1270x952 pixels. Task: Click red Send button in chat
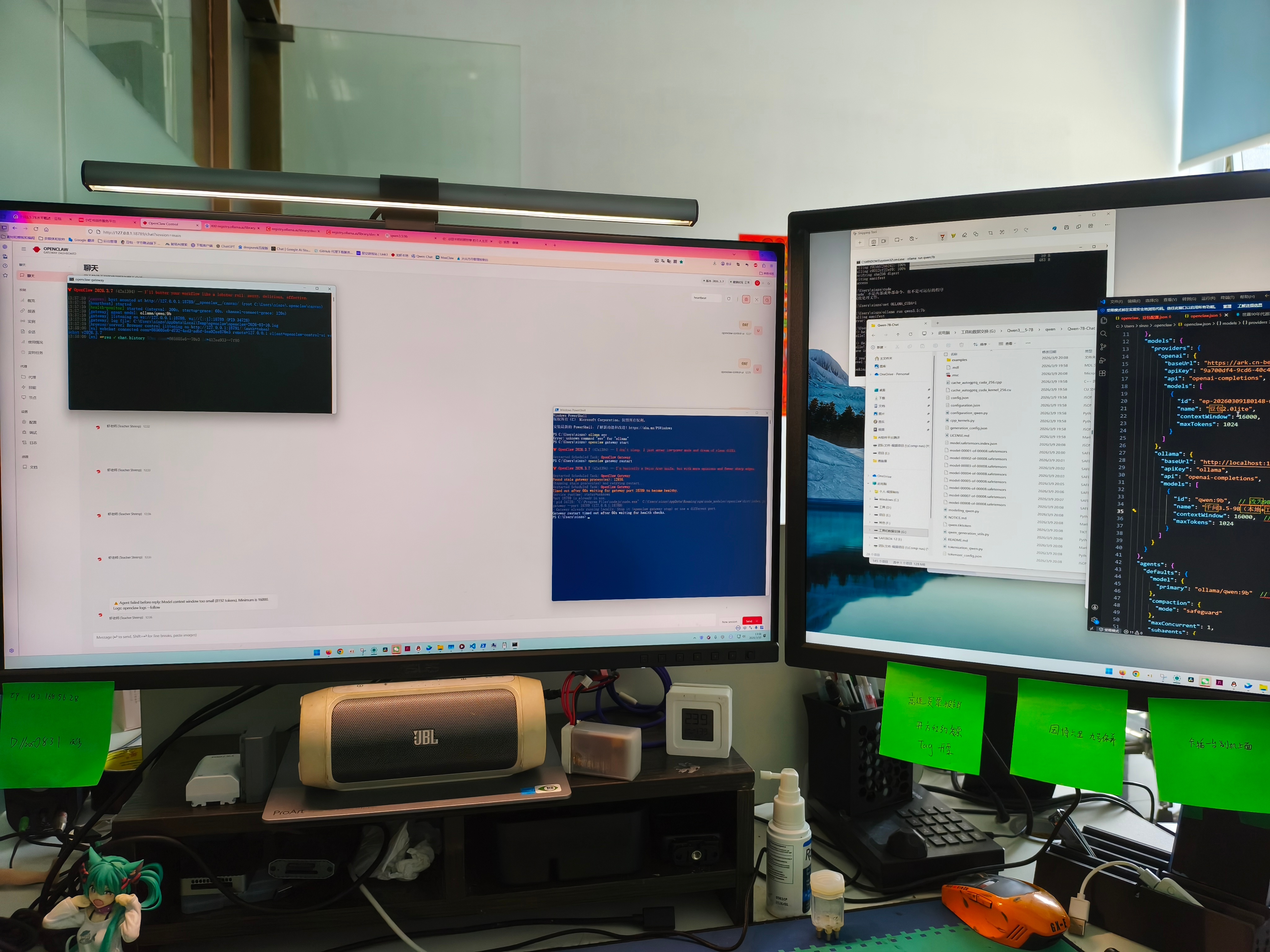pyautogui.click(x=752, y=621)
